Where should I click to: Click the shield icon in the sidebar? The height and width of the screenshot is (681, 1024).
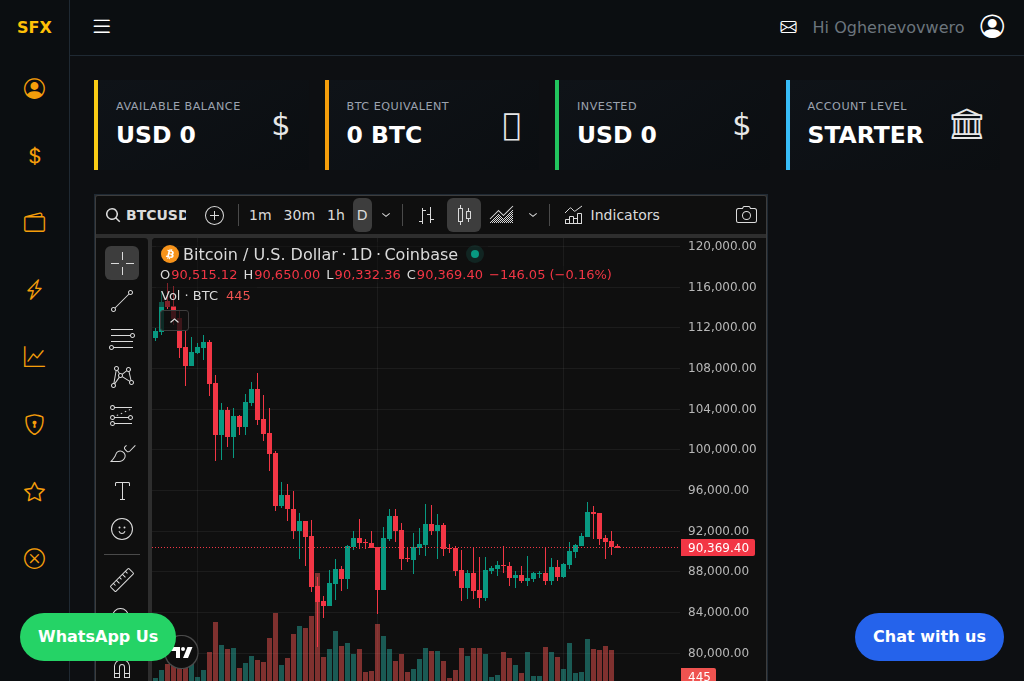34,424
